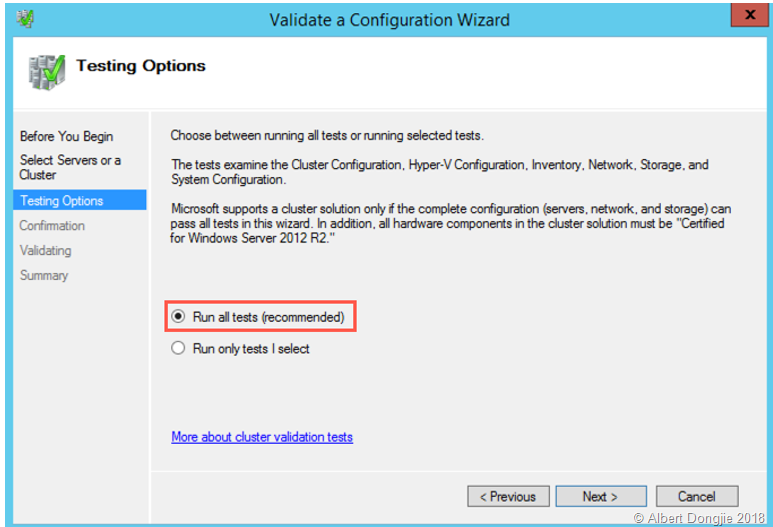
Task: Open the More about cluster validation tests link
Action: click(x=262, y=437)
